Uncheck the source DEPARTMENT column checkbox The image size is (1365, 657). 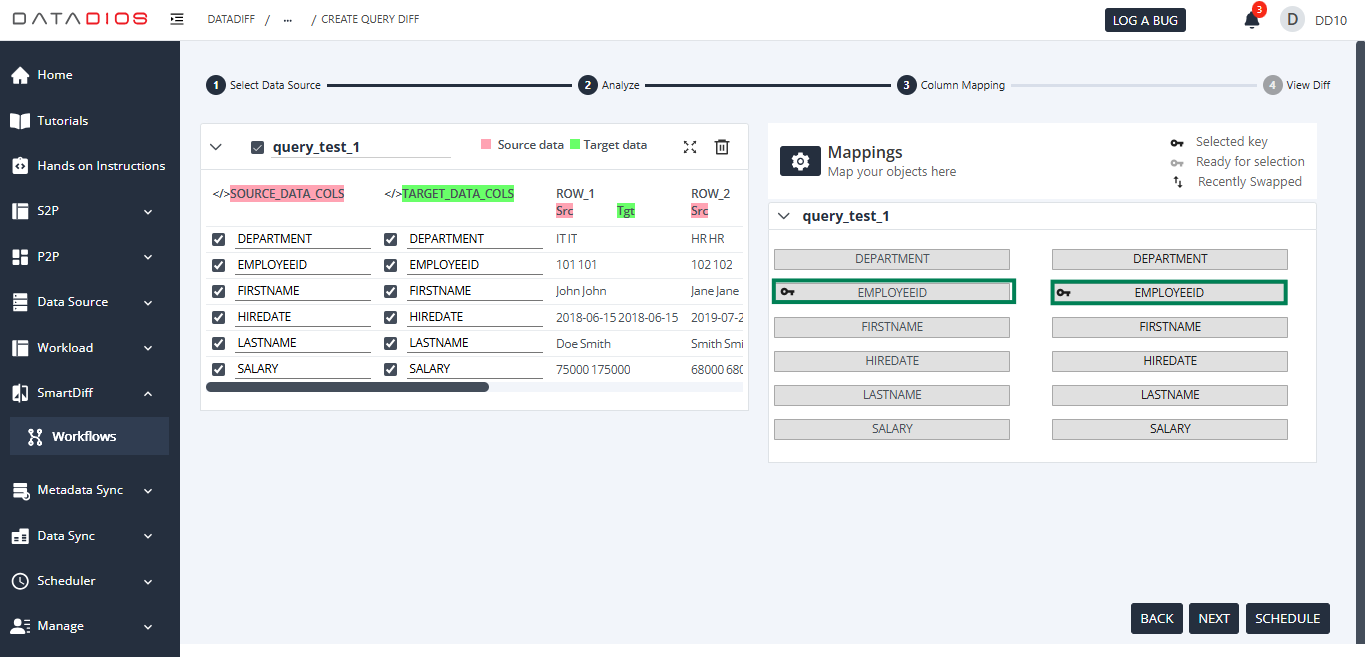(219, 239)
